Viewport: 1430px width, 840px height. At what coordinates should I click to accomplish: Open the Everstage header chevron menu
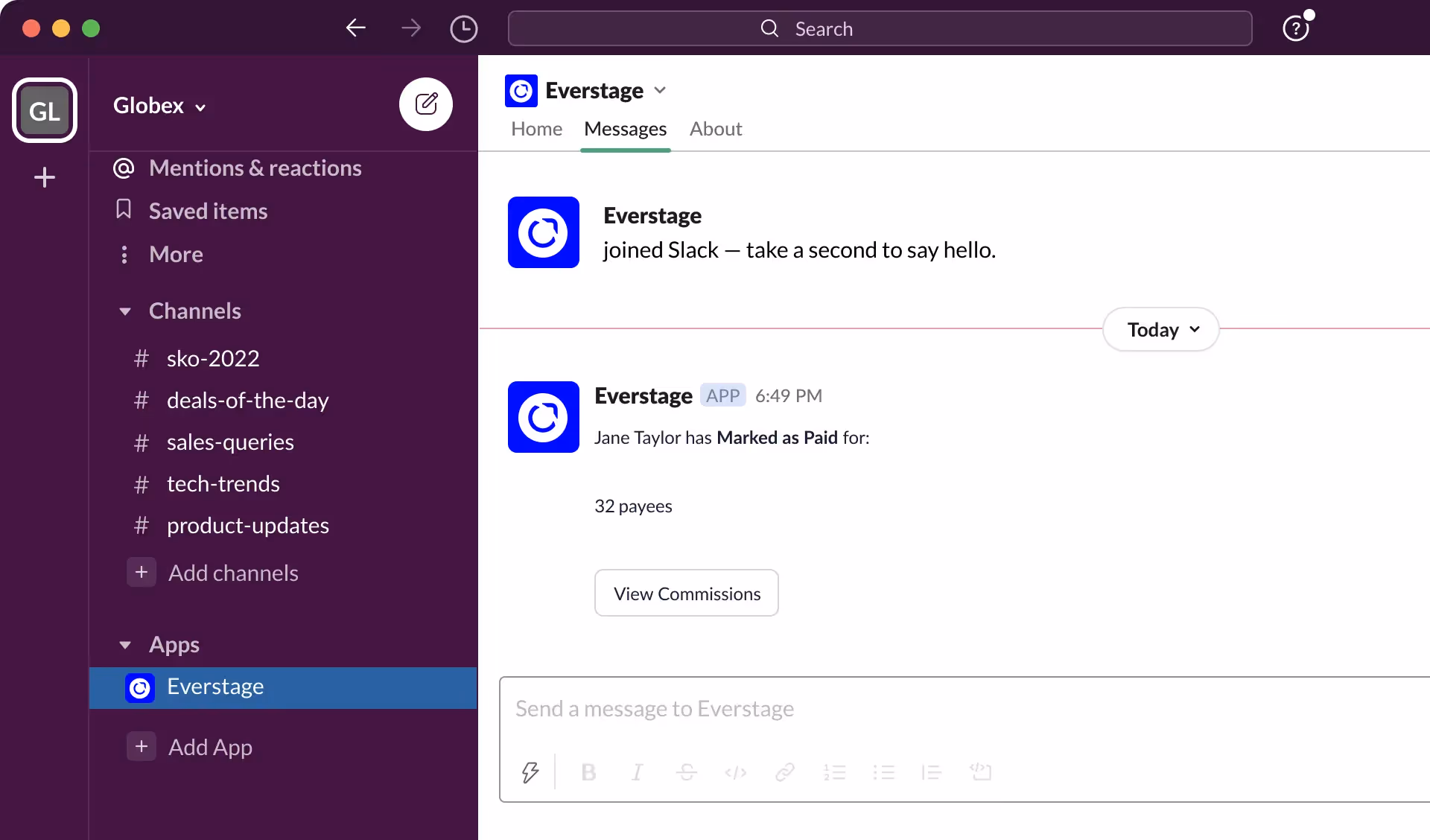[660, 90]
